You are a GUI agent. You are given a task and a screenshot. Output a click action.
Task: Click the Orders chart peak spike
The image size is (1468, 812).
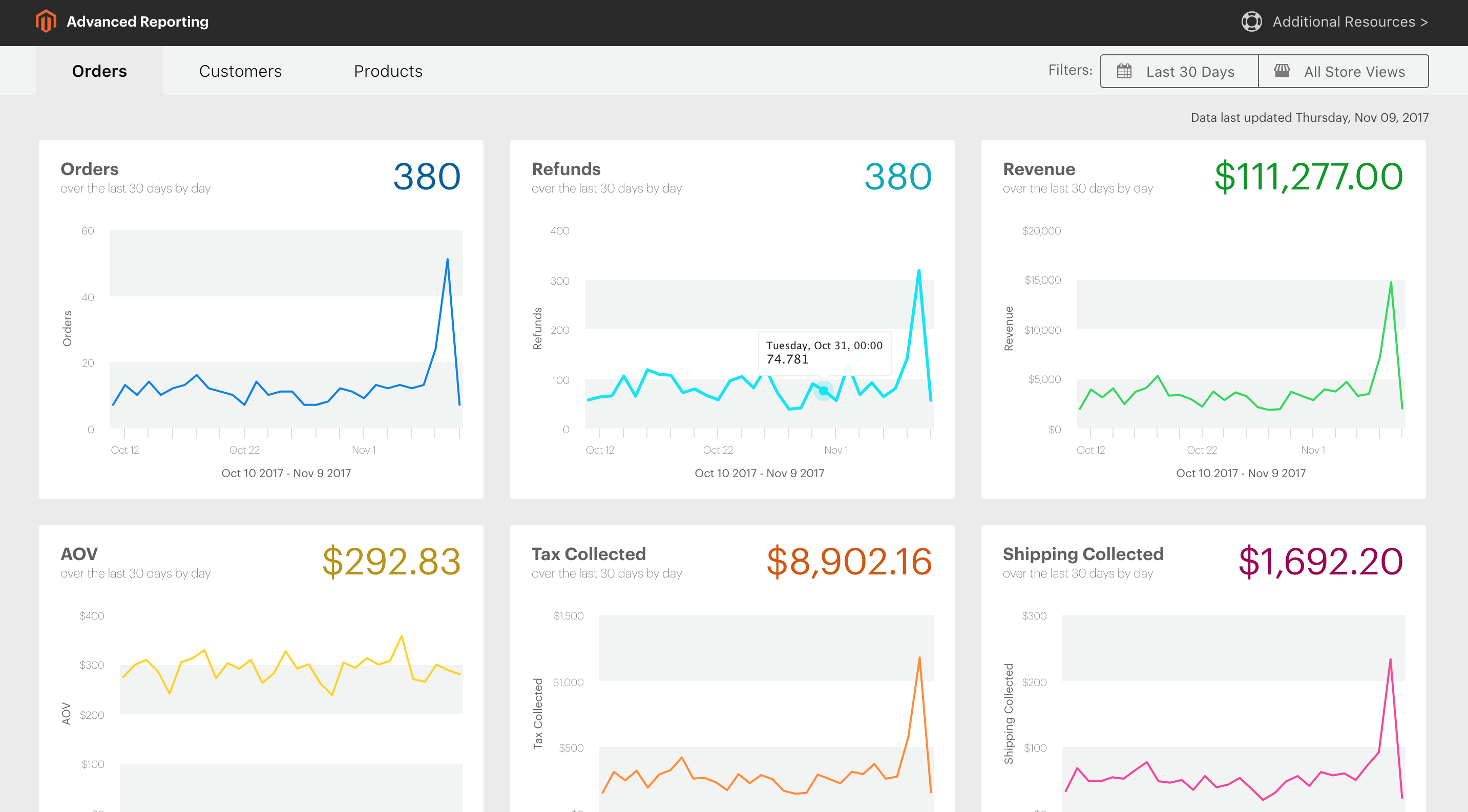tap(447, 260)
